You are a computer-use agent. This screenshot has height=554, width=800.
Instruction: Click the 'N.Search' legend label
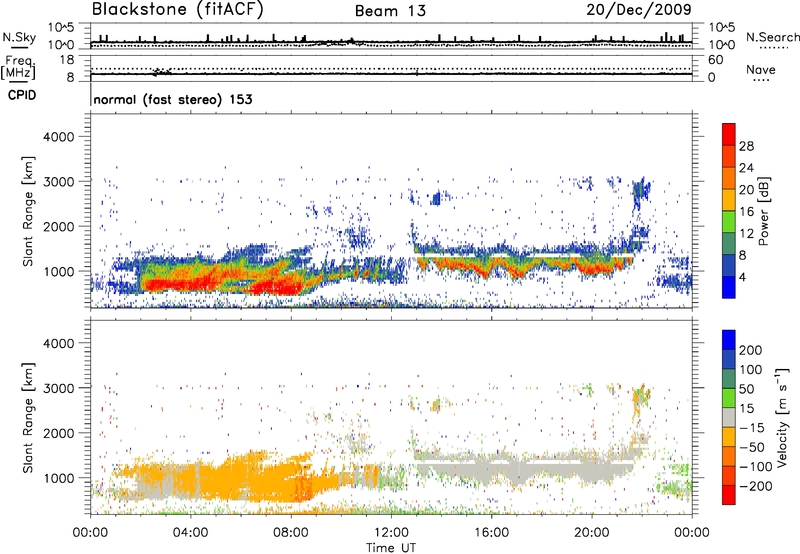tap(772, 37)
